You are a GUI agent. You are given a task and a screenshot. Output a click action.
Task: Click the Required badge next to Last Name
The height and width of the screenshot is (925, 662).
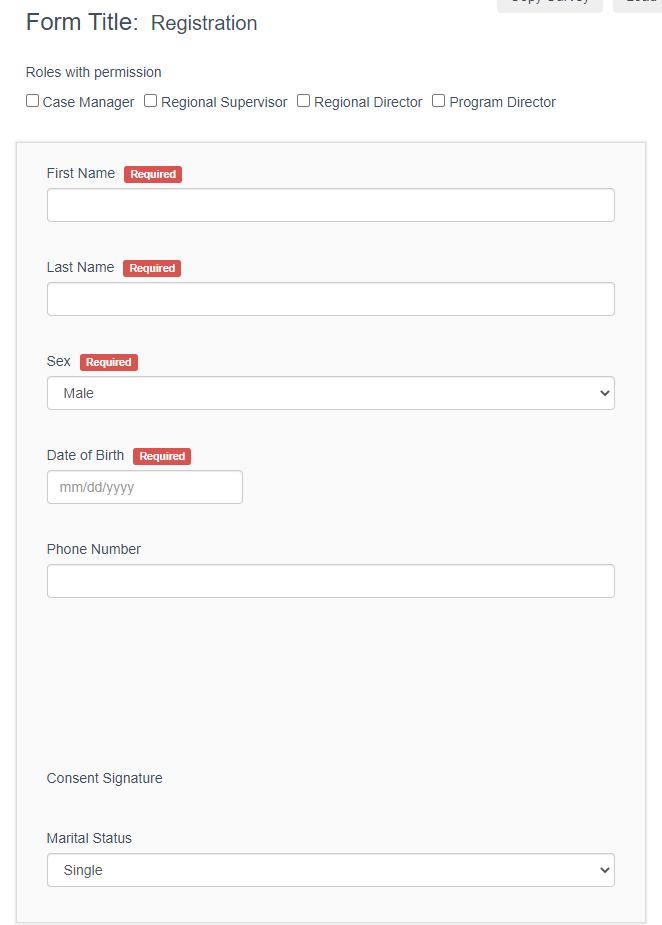click(152, 268)
